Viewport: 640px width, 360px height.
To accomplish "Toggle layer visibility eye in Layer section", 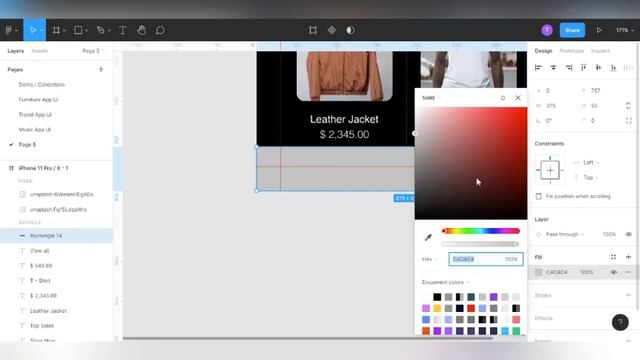I will pyautogui.click(x=628, y=234).
